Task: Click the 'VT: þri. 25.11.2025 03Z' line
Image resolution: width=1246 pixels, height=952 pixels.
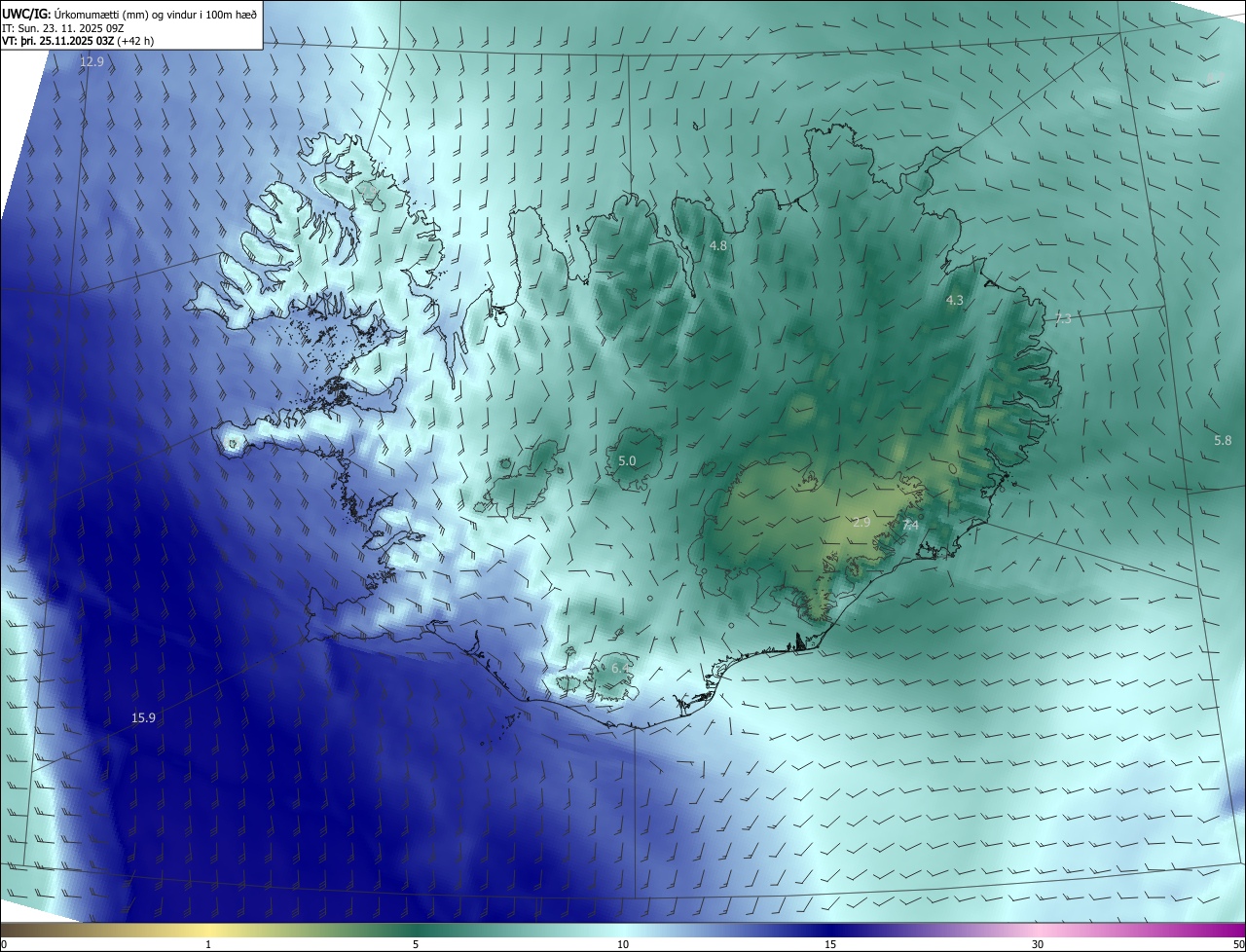Action: [x=78, y=41]
